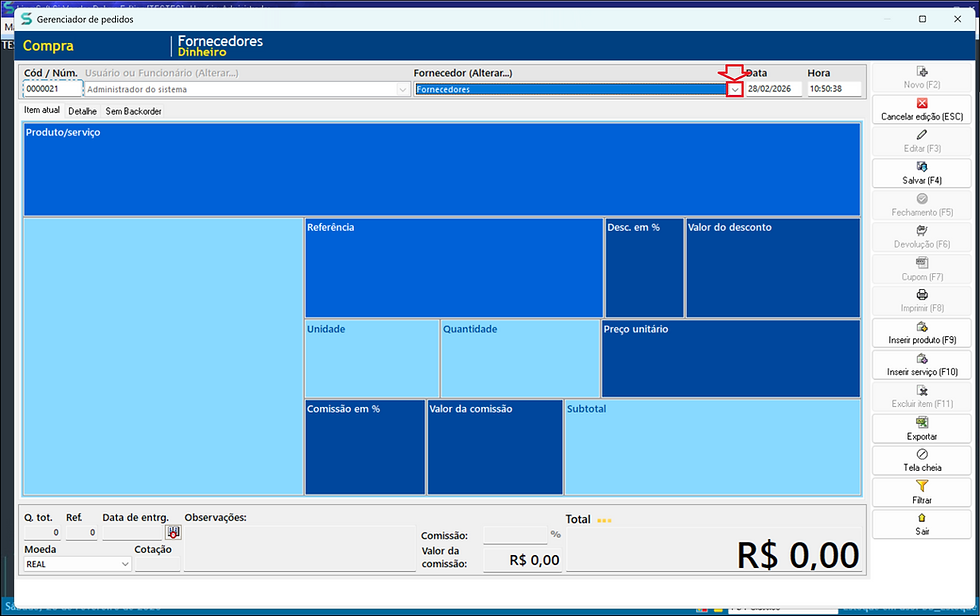Click the R$ 0,00 total amount
The height and width of the screenshot is (616, 980).
[798, 555]
